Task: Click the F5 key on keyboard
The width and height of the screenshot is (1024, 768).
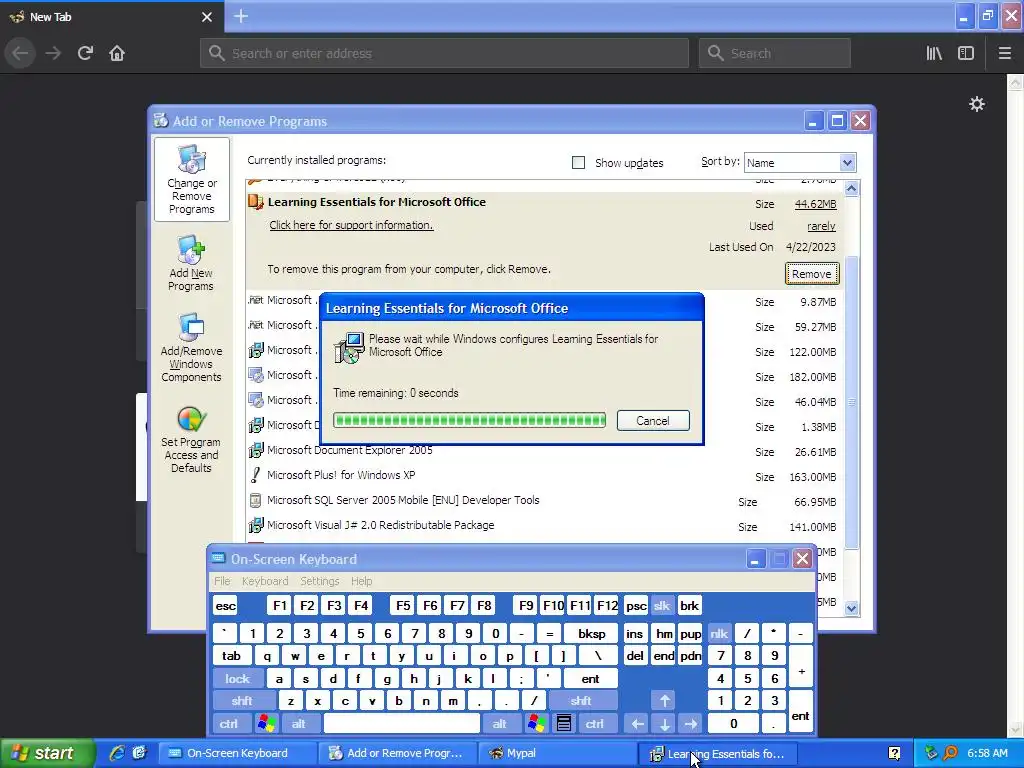Action: 403,605
